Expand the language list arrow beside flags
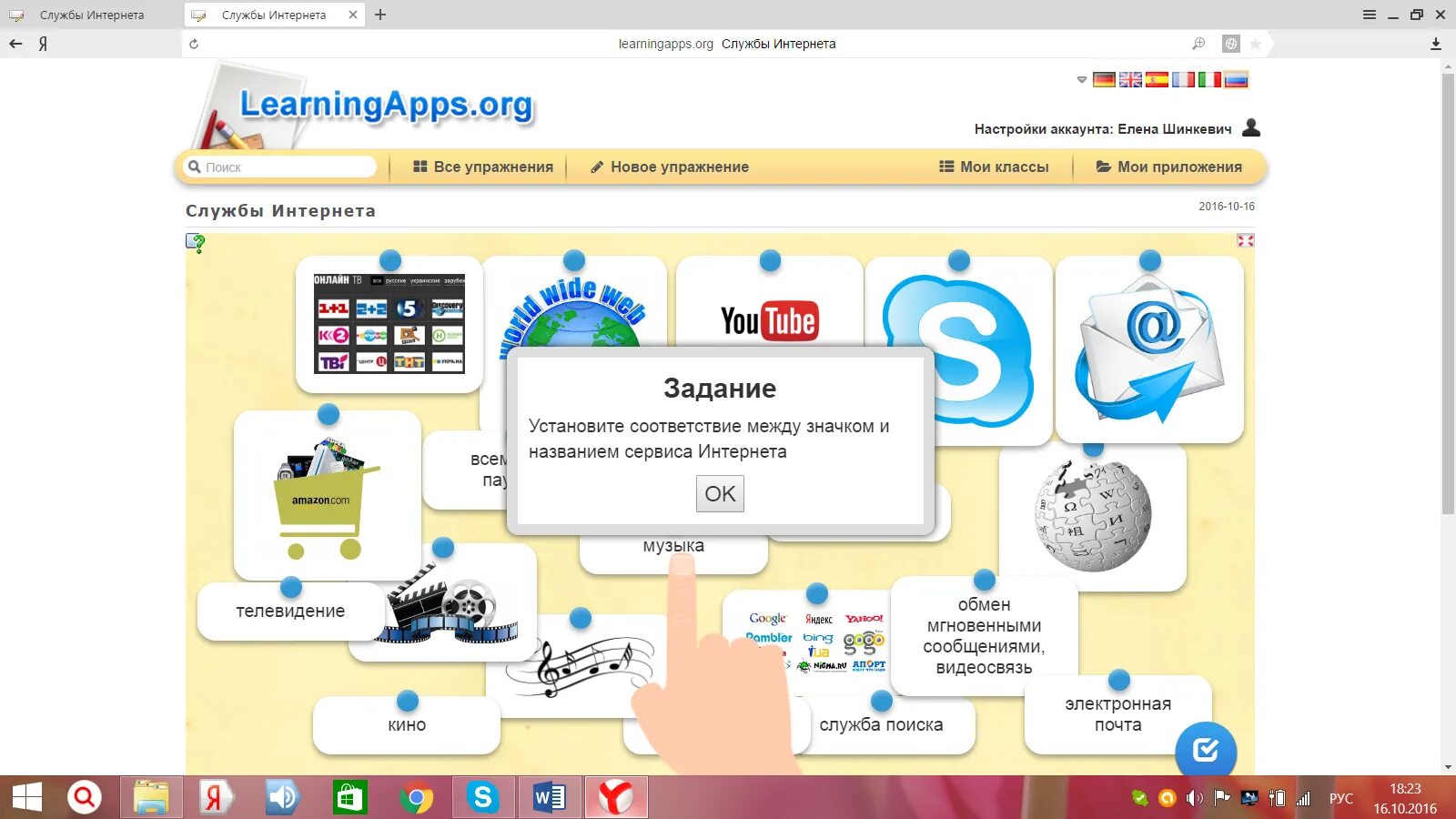 coord(1082,80)
